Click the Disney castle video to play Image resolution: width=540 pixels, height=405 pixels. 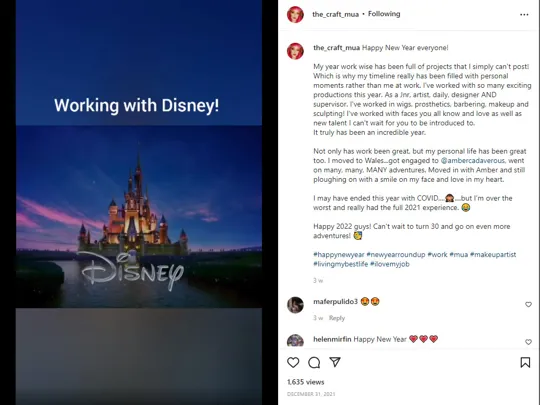click(x=139, y=202)
